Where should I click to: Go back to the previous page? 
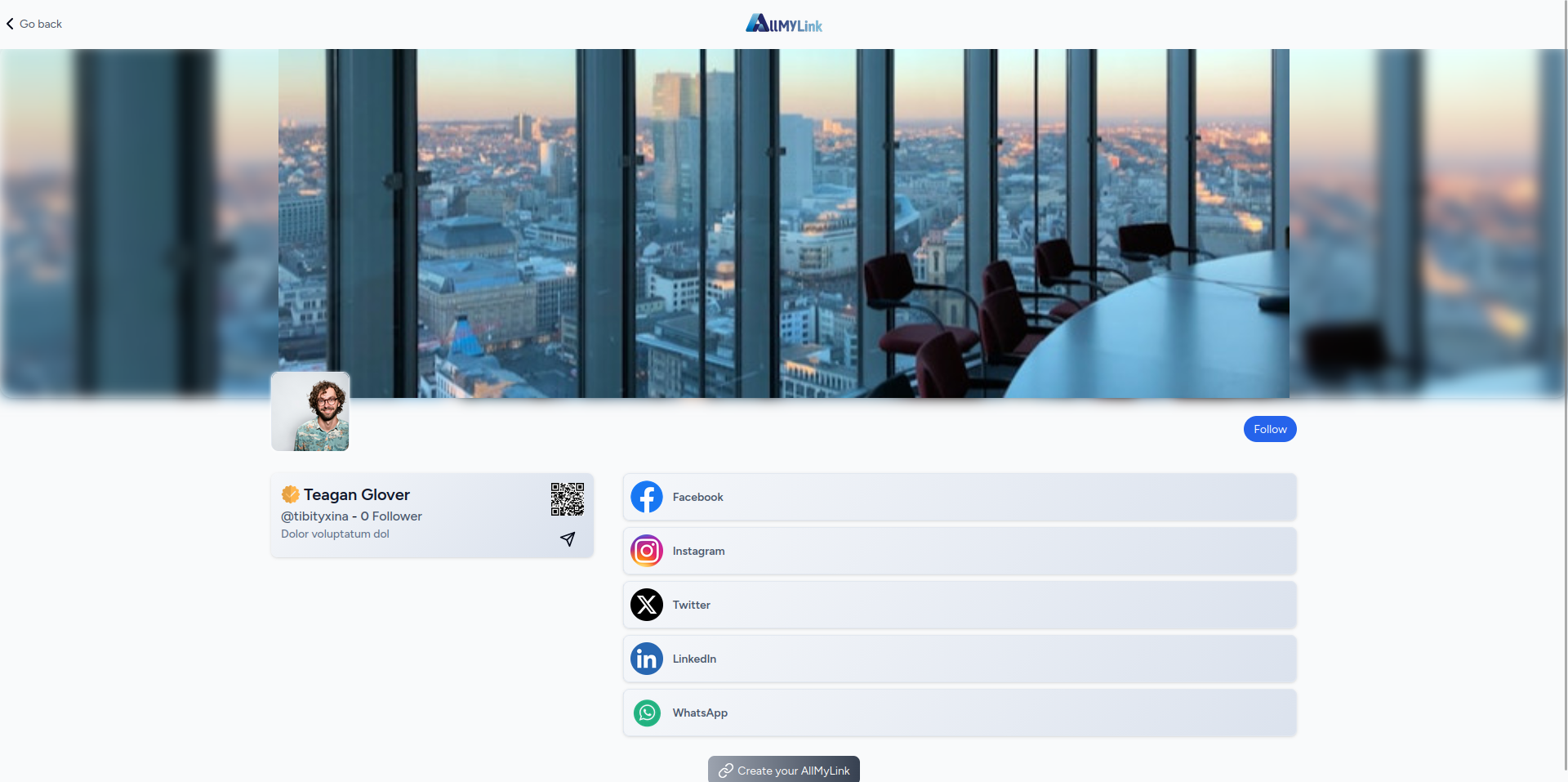point(41,24)
